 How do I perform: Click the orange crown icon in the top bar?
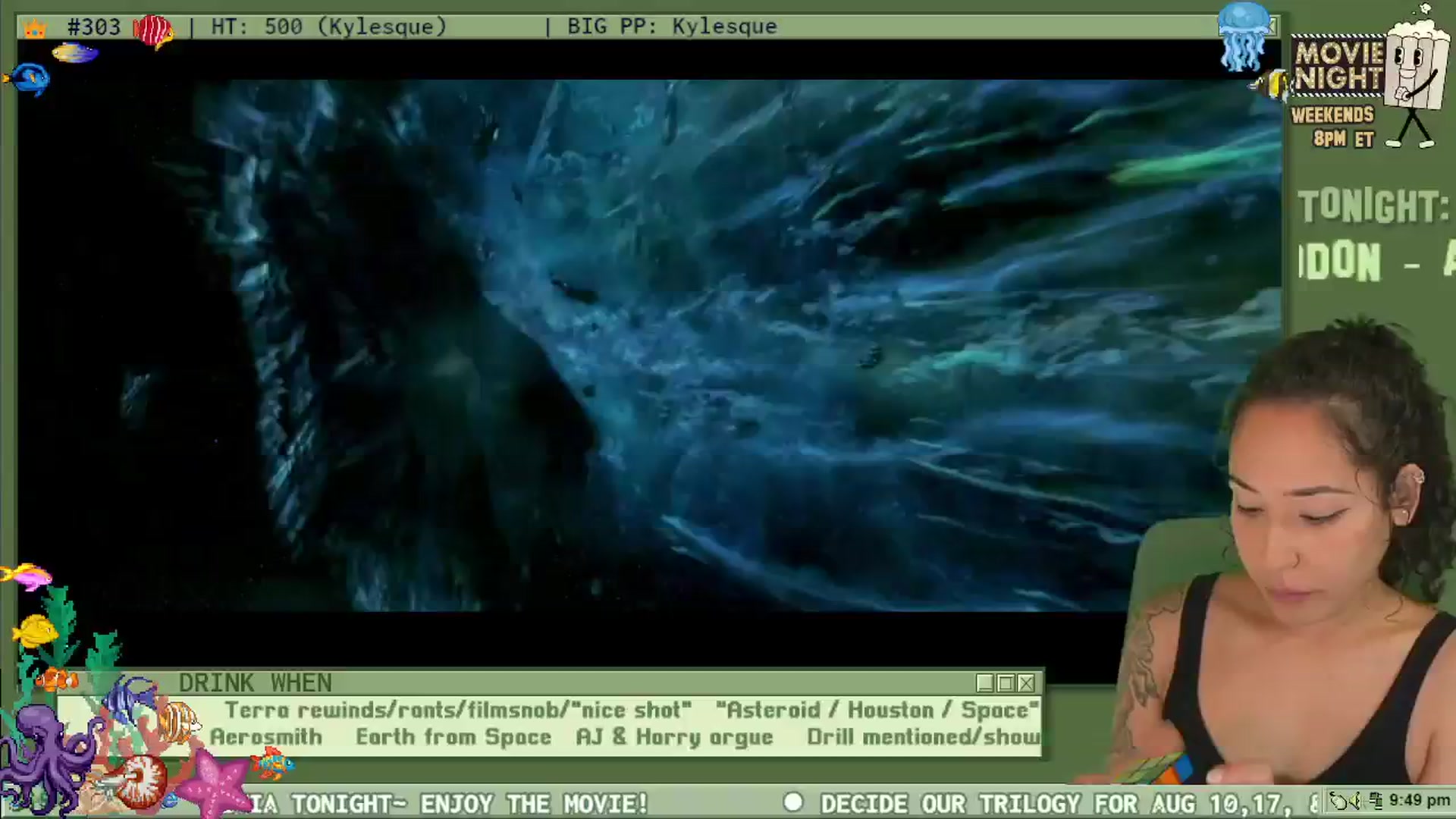pos(35,29)
